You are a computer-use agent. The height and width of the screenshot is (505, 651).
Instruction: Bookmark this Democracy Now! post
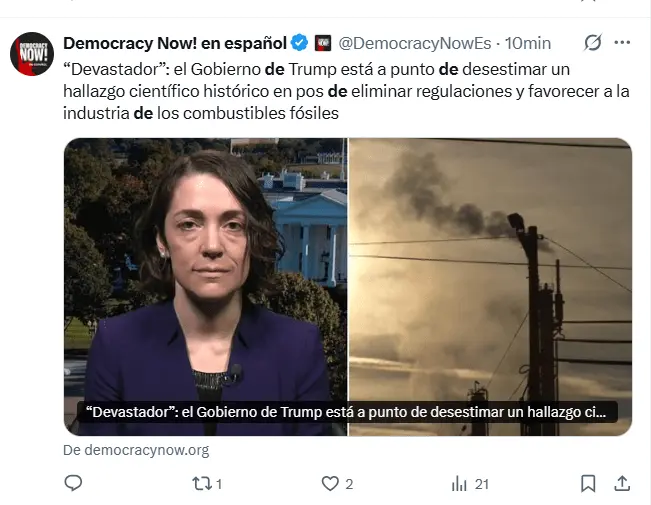coord(588,484)
